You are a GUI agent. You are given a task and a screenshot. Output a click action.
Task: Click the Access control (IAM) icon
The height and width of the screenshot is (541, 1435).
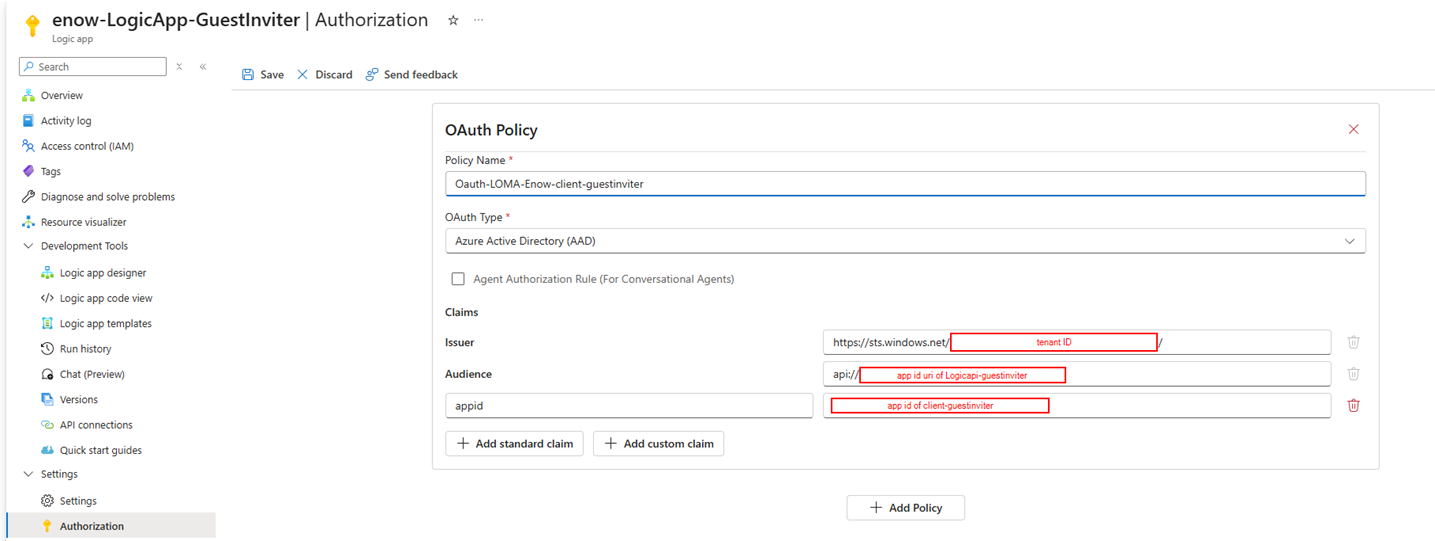click(28, 146)
